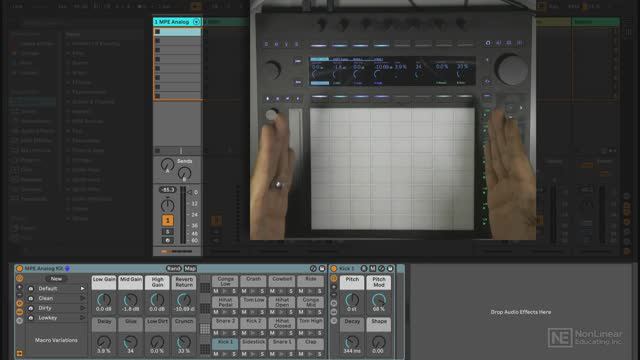Click the Mid Gain macro knob
640x360 pixels.
[x=131, y=300]
